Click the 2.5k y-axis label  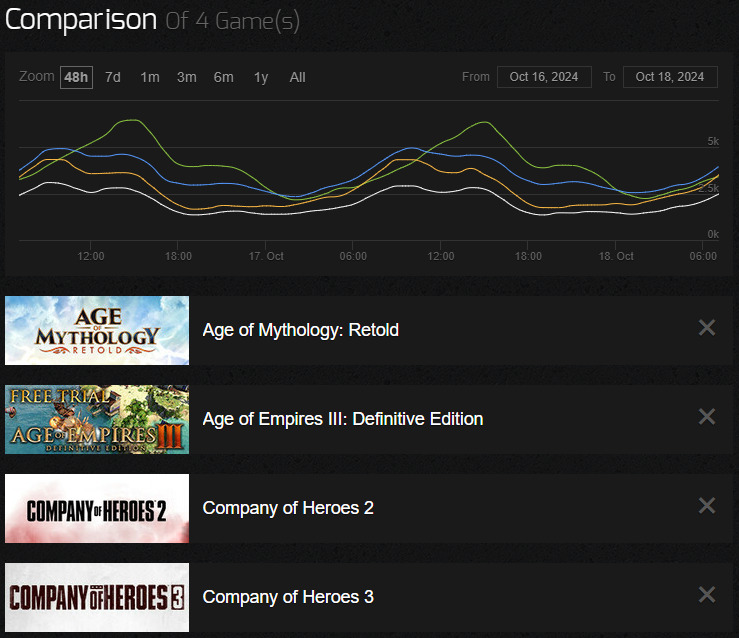click(709, 188)
